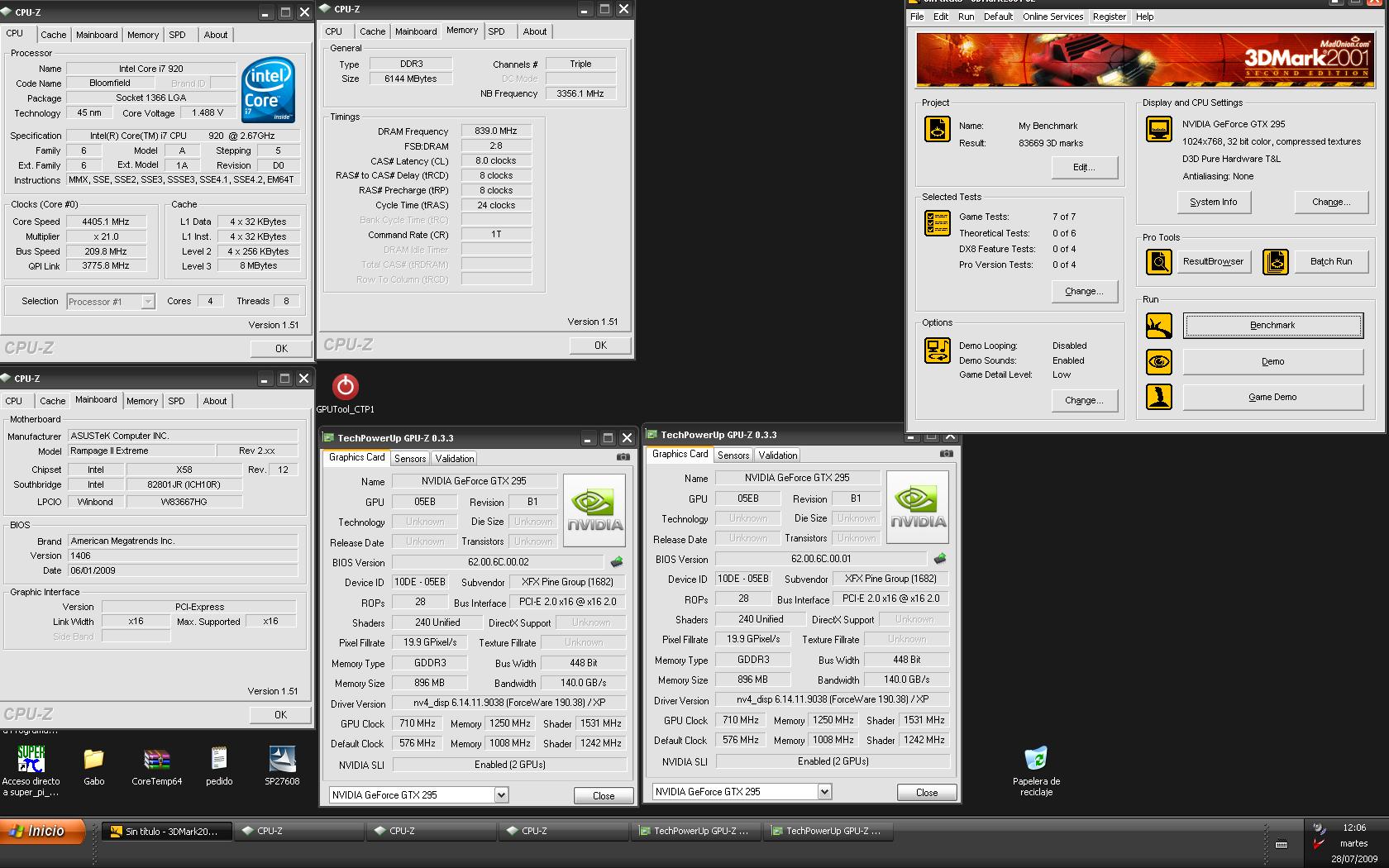The height and width of the screenshot is (868, 1389).
Task: Click the Selected Tests checklist icon
Action: pyautogui.click(x=937, y=224)
